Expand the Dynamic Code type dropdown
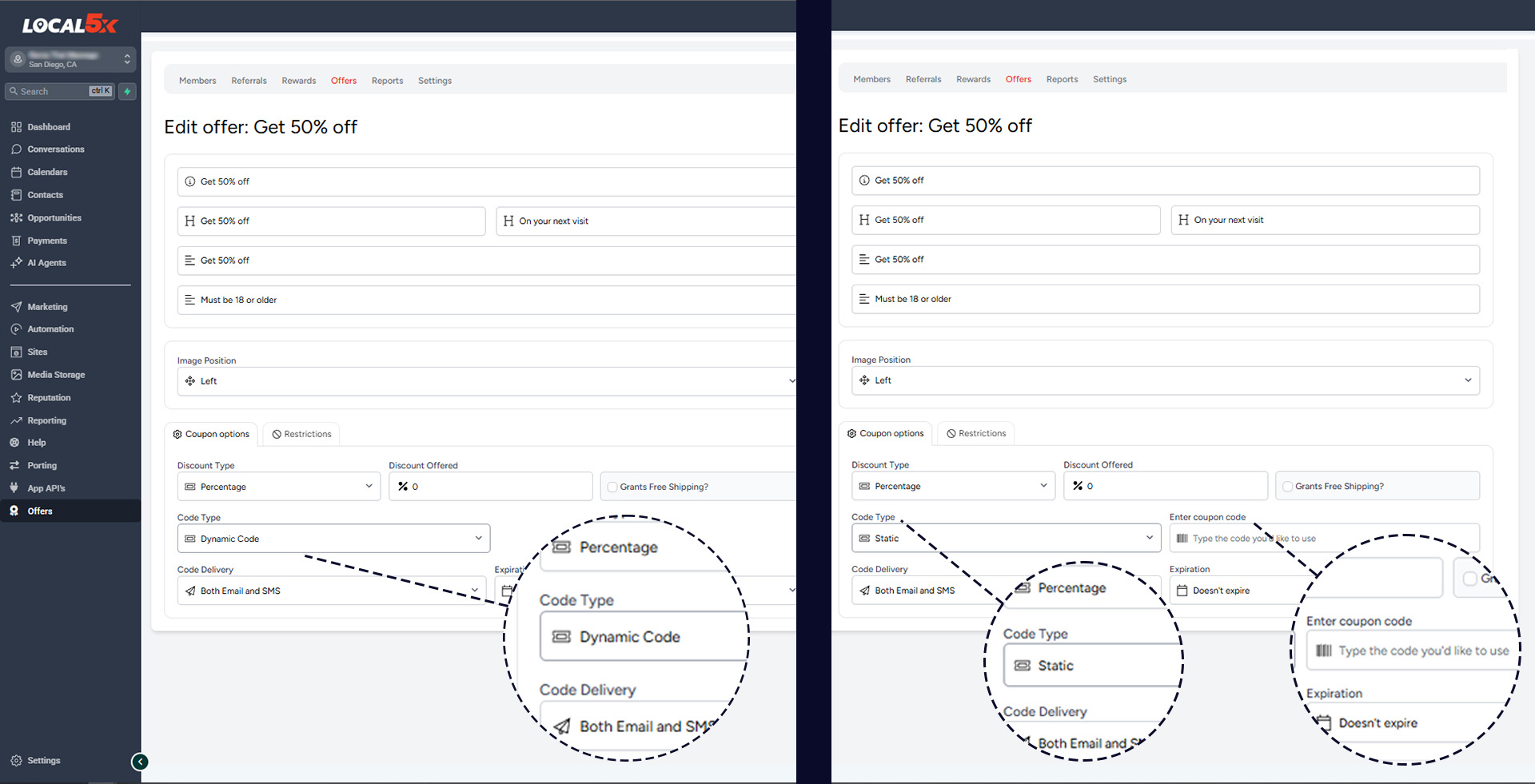This screenshot has width=1535, height=784. coord(333,539)
